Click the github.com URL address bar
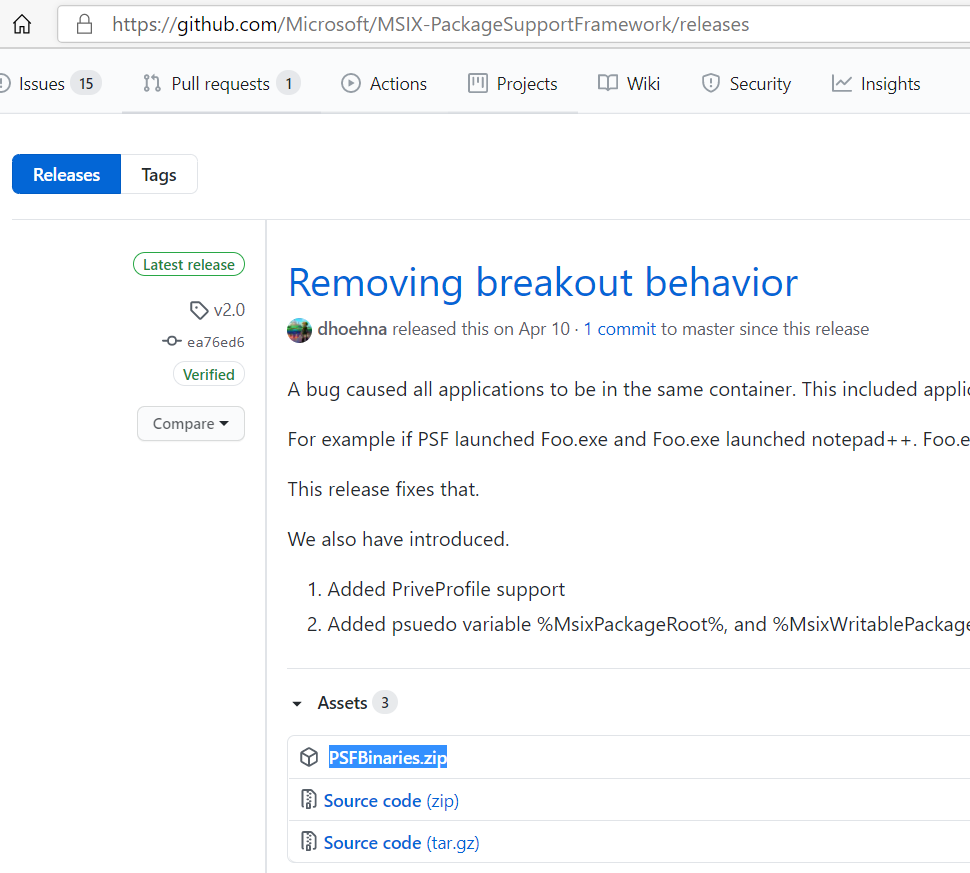 point(513,24)
